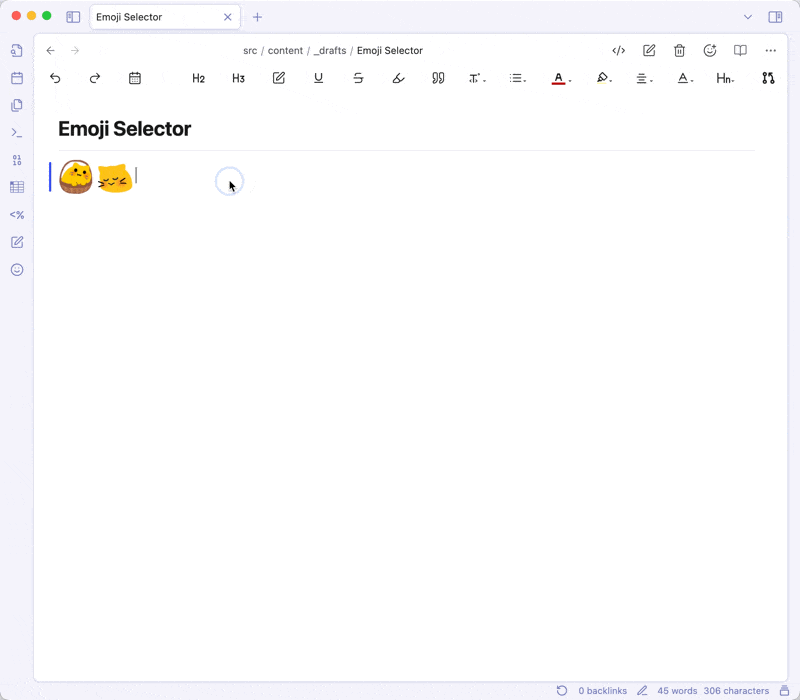
Task: Click the emoji smiley icon in left ribbon
Action: [x=16, y=270]
